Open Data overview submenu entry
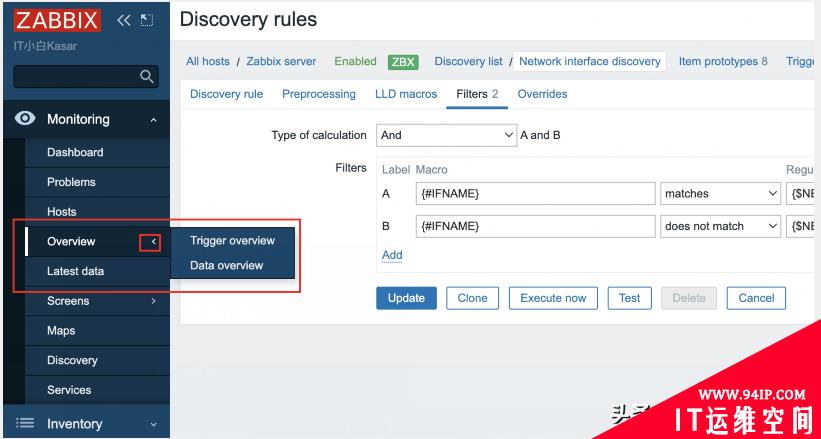821x439 pixels. coord(226,265)
